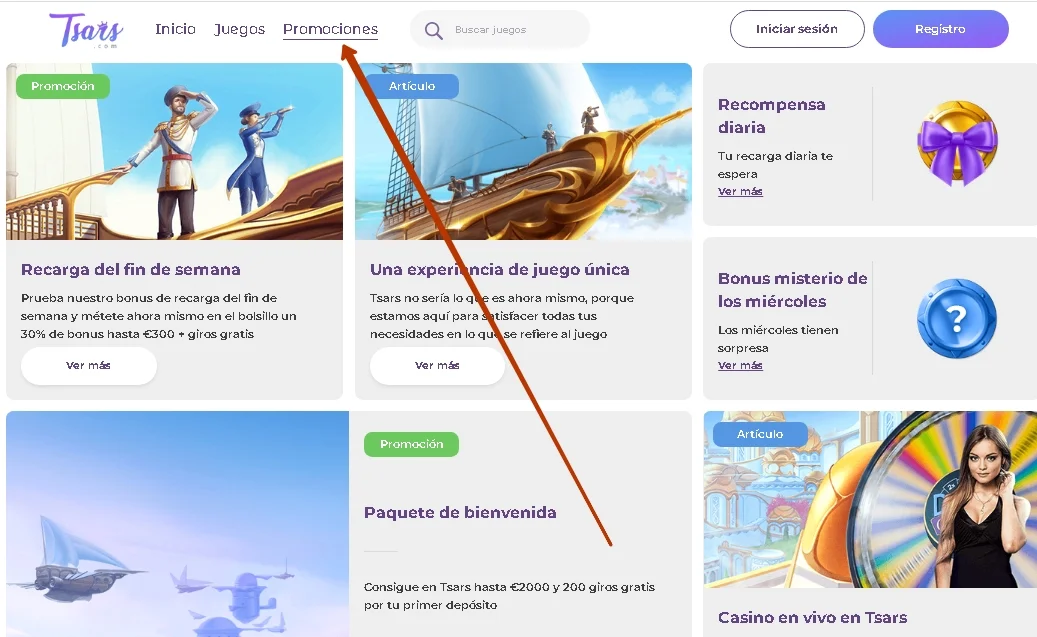Focus the Buscar juegos search field
Viewport: 1037px width, 637px height.
coord(499,29)
